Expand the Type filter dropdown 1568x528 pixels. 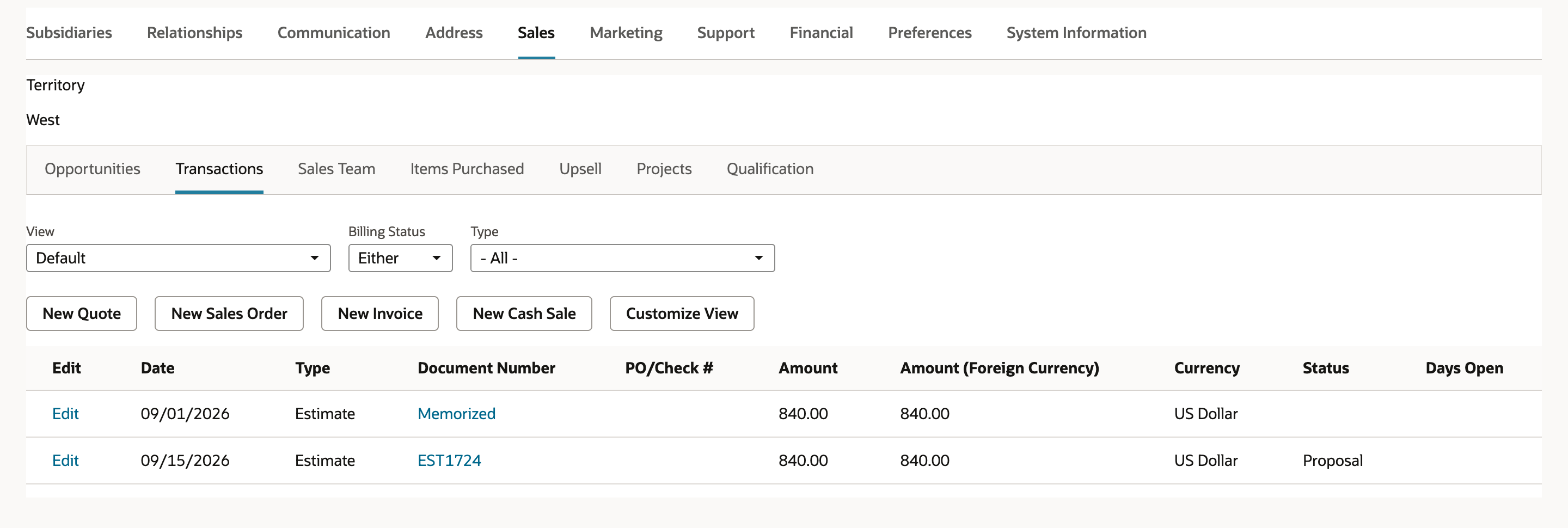[622, 258]
